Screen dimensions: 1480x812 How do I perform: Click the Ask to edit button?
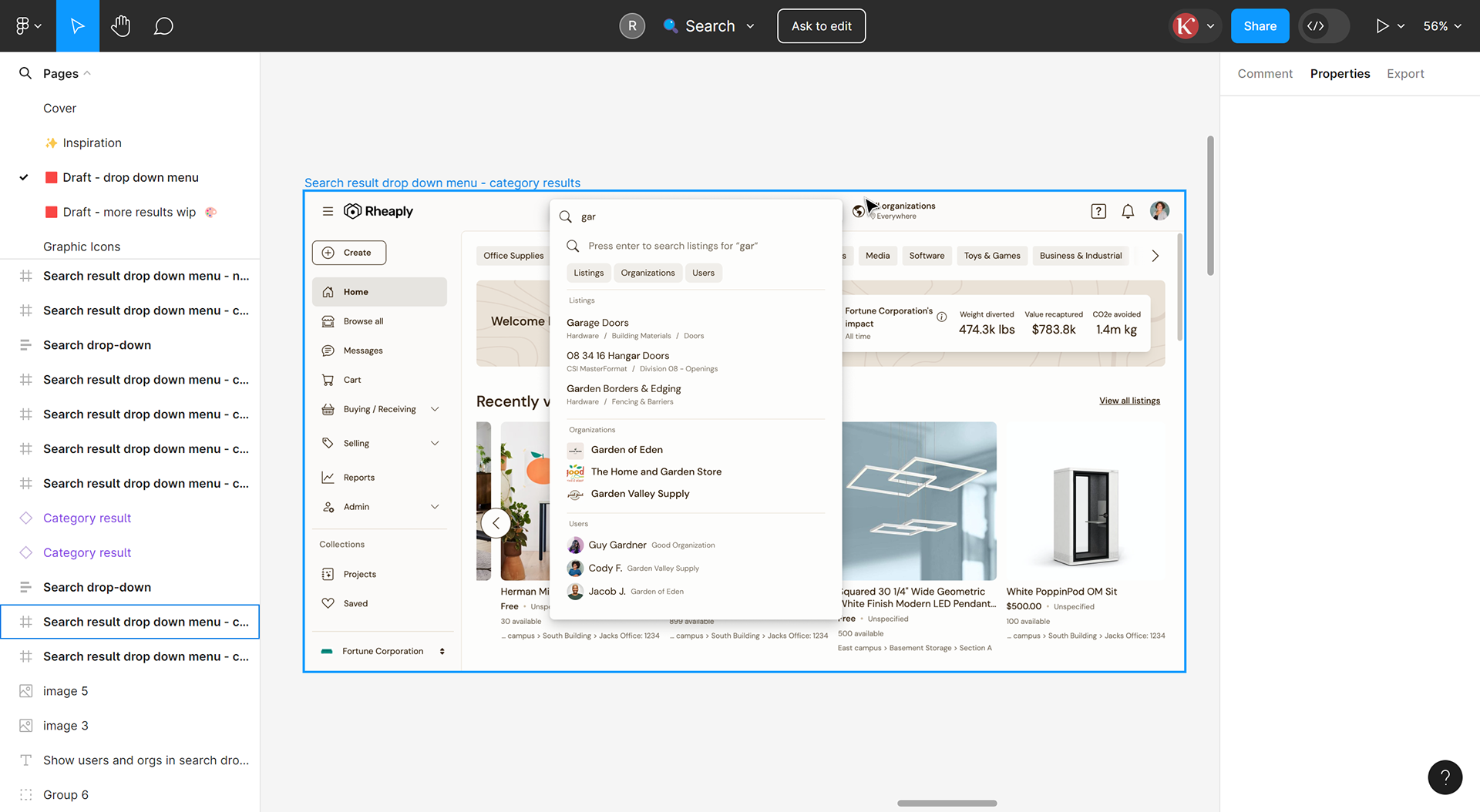pyautogui.click(x=821, y=25)
